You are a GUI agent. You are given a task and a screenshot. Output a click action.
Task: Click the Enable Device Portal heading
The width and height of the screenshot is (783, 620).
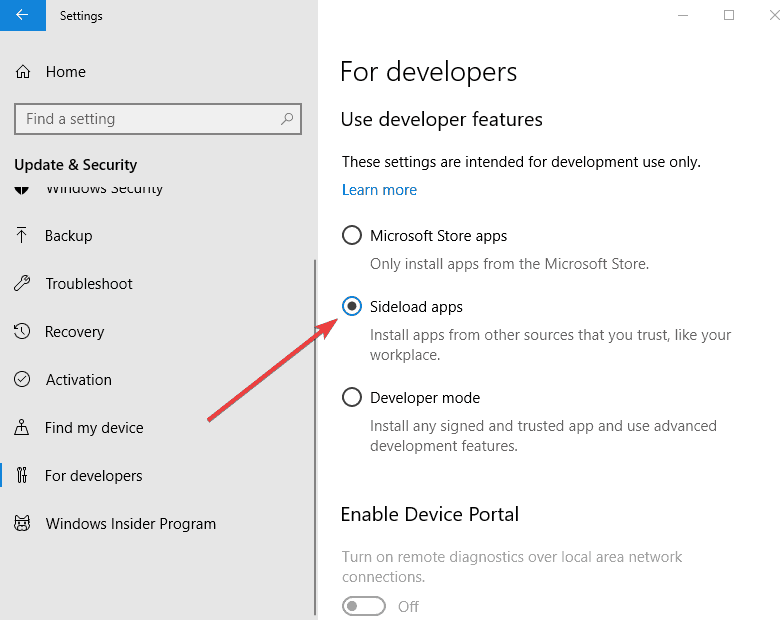click(430, 514)
